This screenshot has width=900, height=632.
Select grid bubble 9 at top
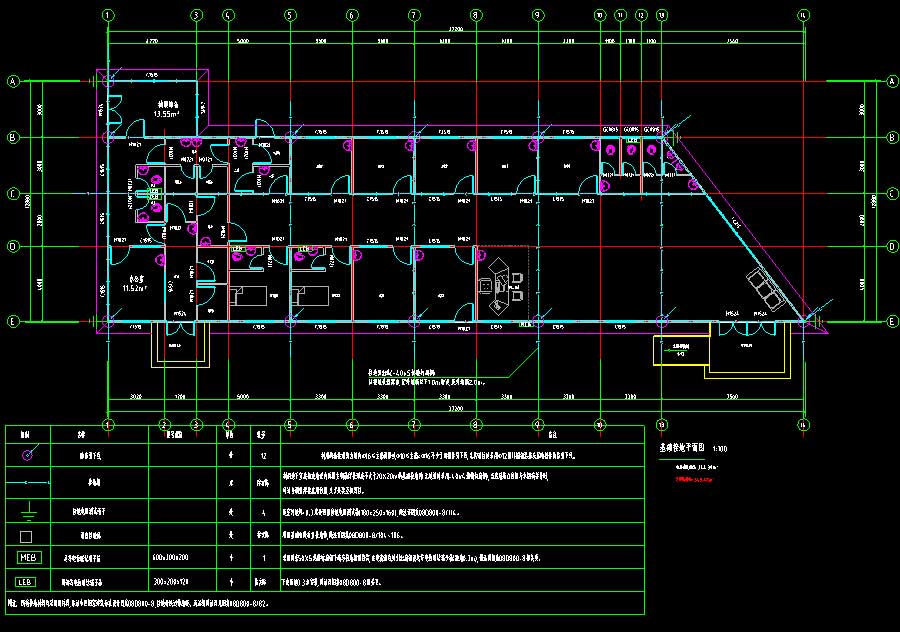[538, 15]
